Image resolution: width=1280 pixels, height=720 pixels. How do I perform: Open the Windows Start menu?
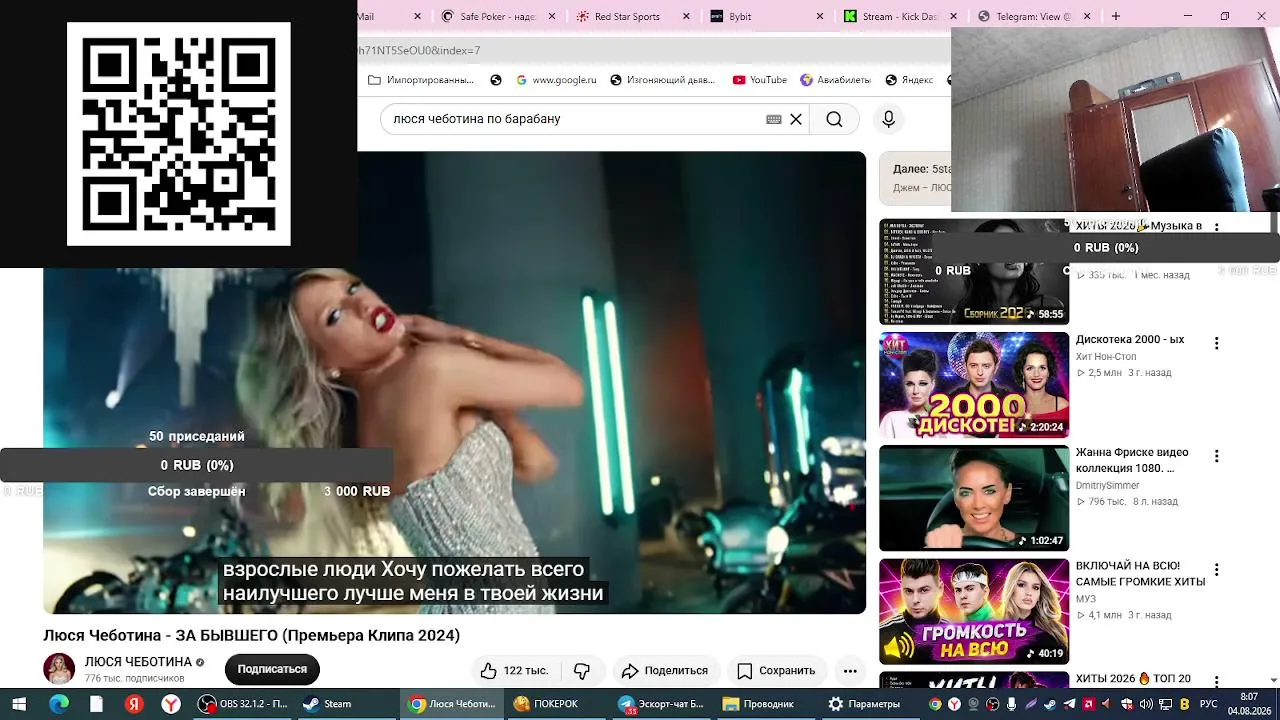click(18, 704)
